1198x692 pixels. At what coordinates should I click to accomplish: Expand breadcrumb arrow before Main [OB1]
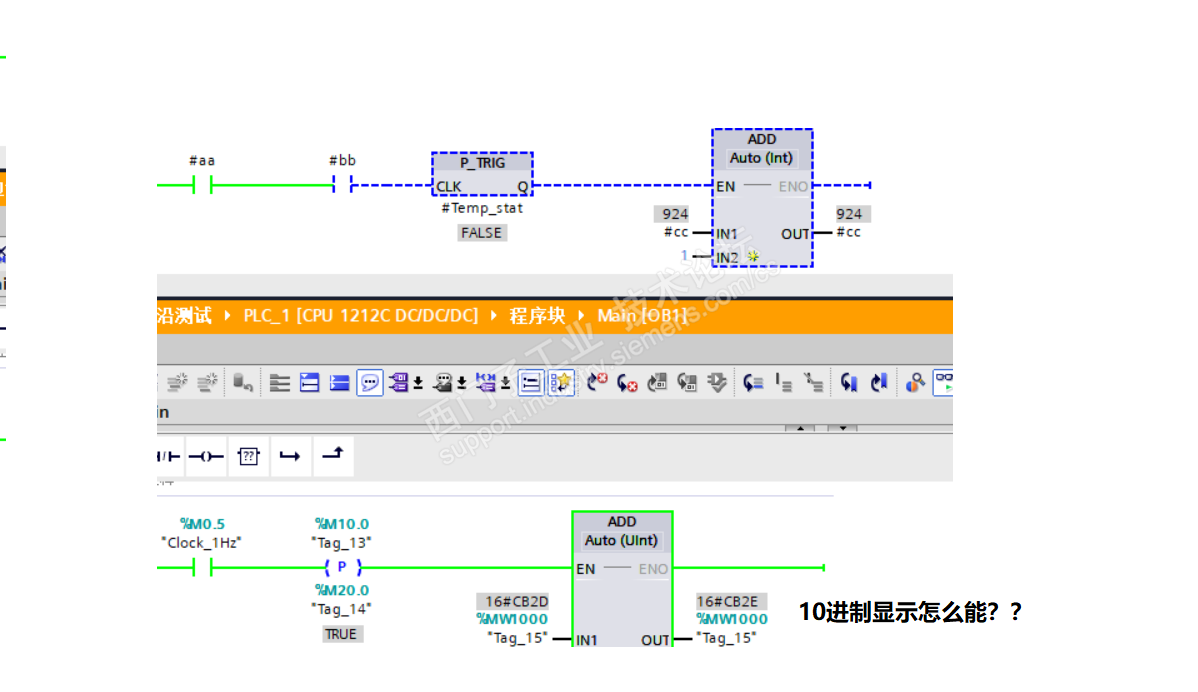click(x=581, y=315)
